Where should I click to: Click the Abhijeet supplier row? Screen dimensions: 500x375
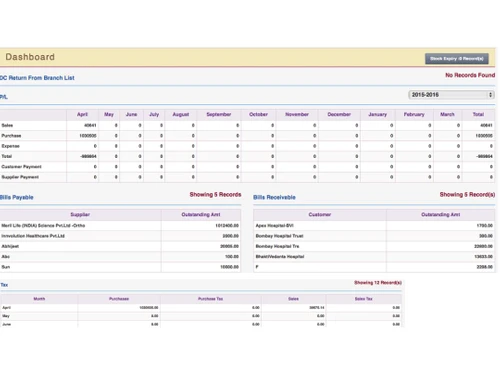(120, 246)
